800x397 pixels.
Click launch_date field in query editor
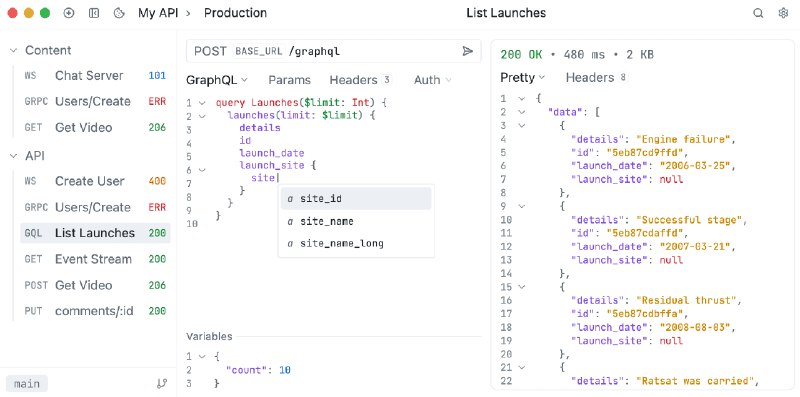[x=272, y=153]
